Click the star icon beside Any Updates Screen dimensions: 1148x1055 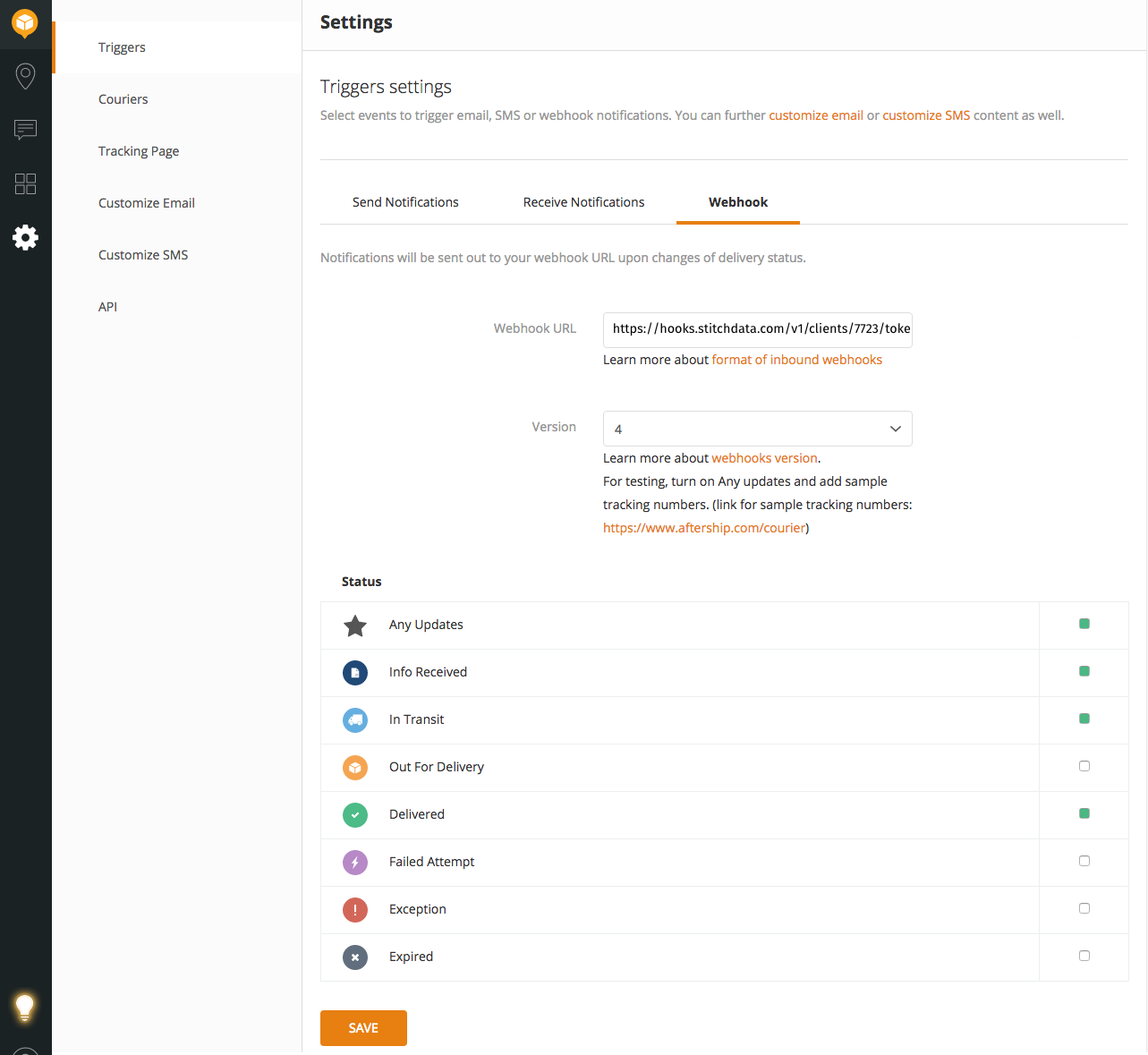point(355,625)
